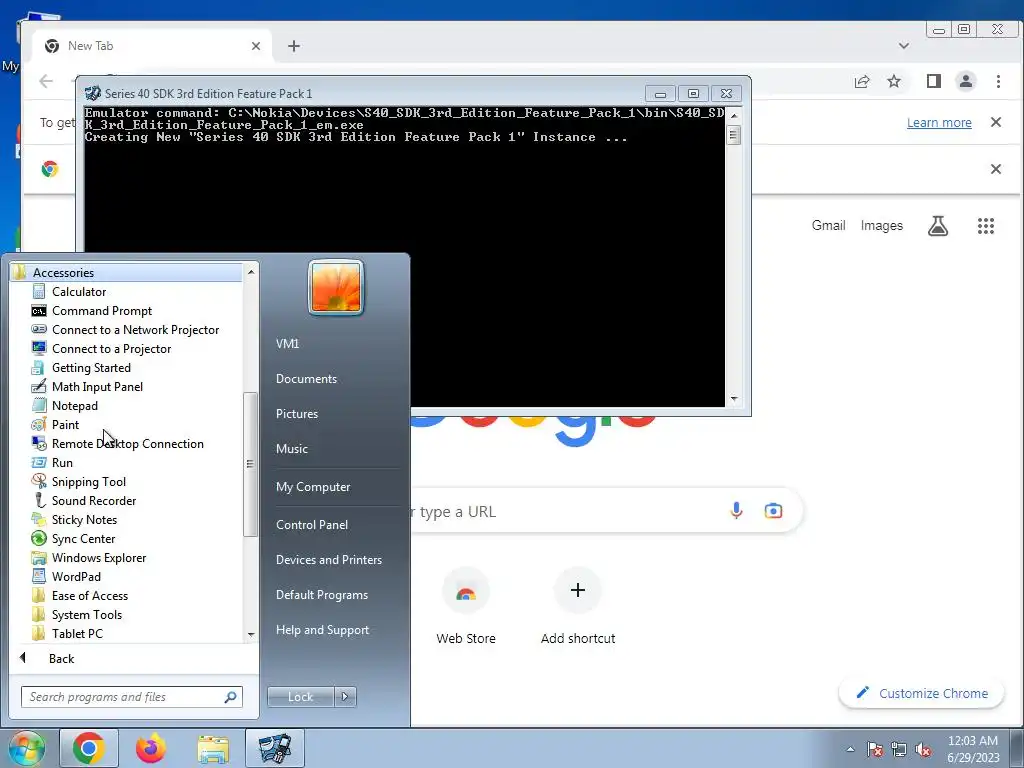Viewport: 1024px width, 768px height.
Task: Click Chrome share page icon
Action: (862, 81)
